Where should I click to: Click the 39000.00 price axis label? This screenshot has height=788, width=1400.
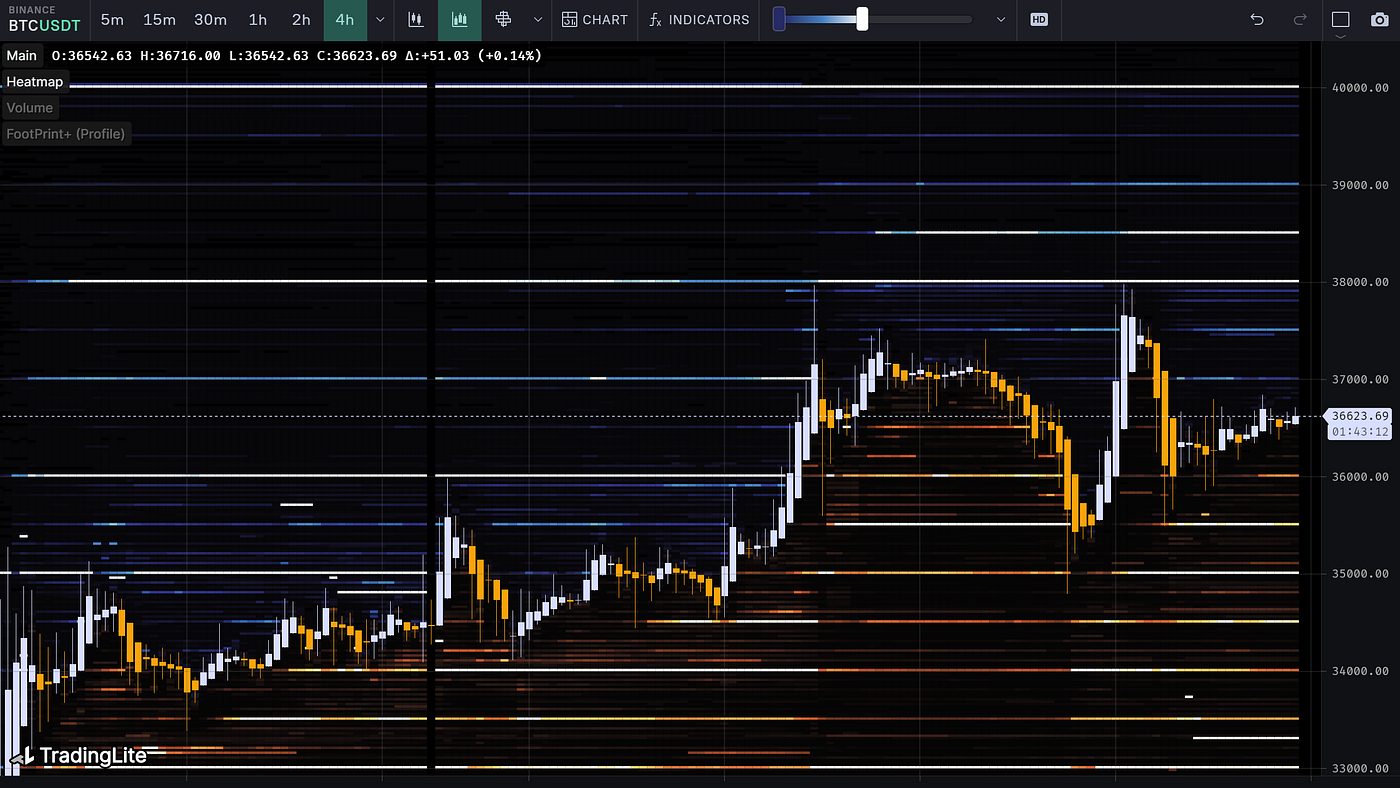tap(1360, 185)
